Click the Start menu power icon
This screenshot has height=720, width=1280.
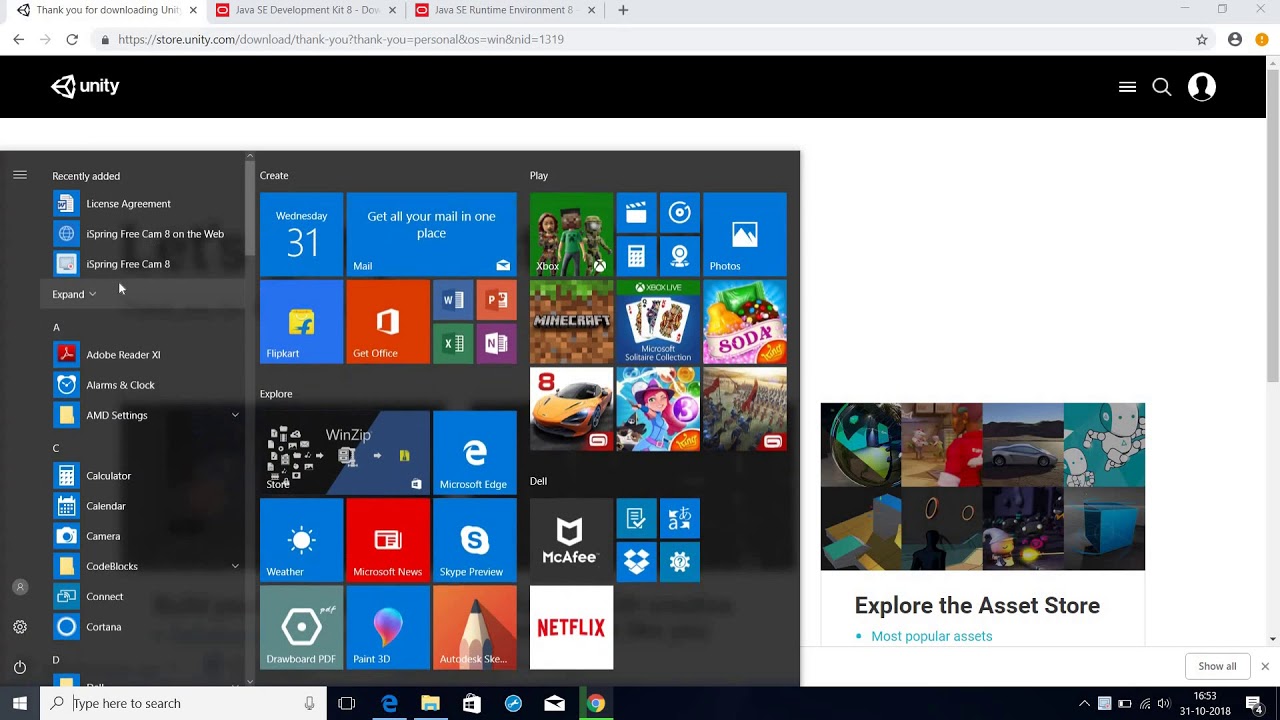tap(20, 667)
